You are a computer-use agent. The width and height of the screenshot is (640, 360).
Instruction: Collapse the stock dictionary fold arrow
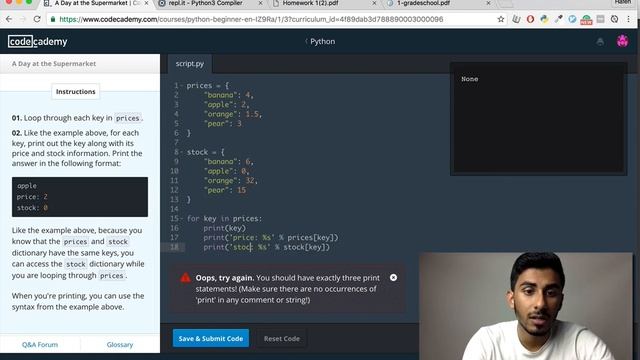coord(182,152)
